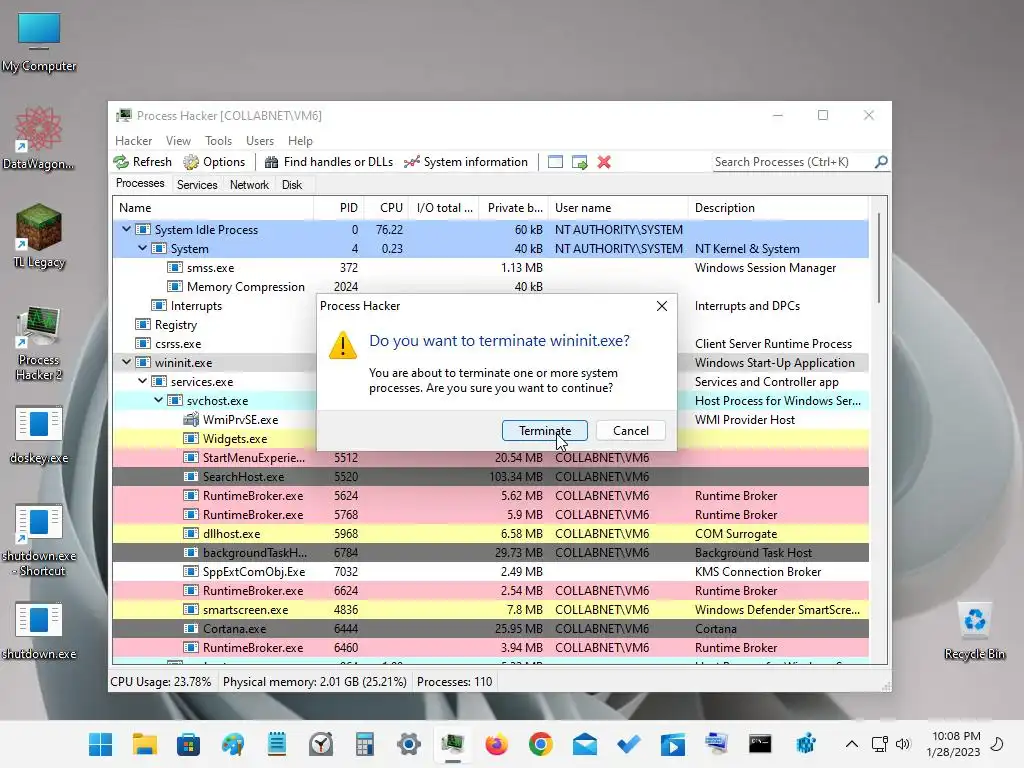Open Find handles or DLLs
1024x768 pixels.
(328, 162)
